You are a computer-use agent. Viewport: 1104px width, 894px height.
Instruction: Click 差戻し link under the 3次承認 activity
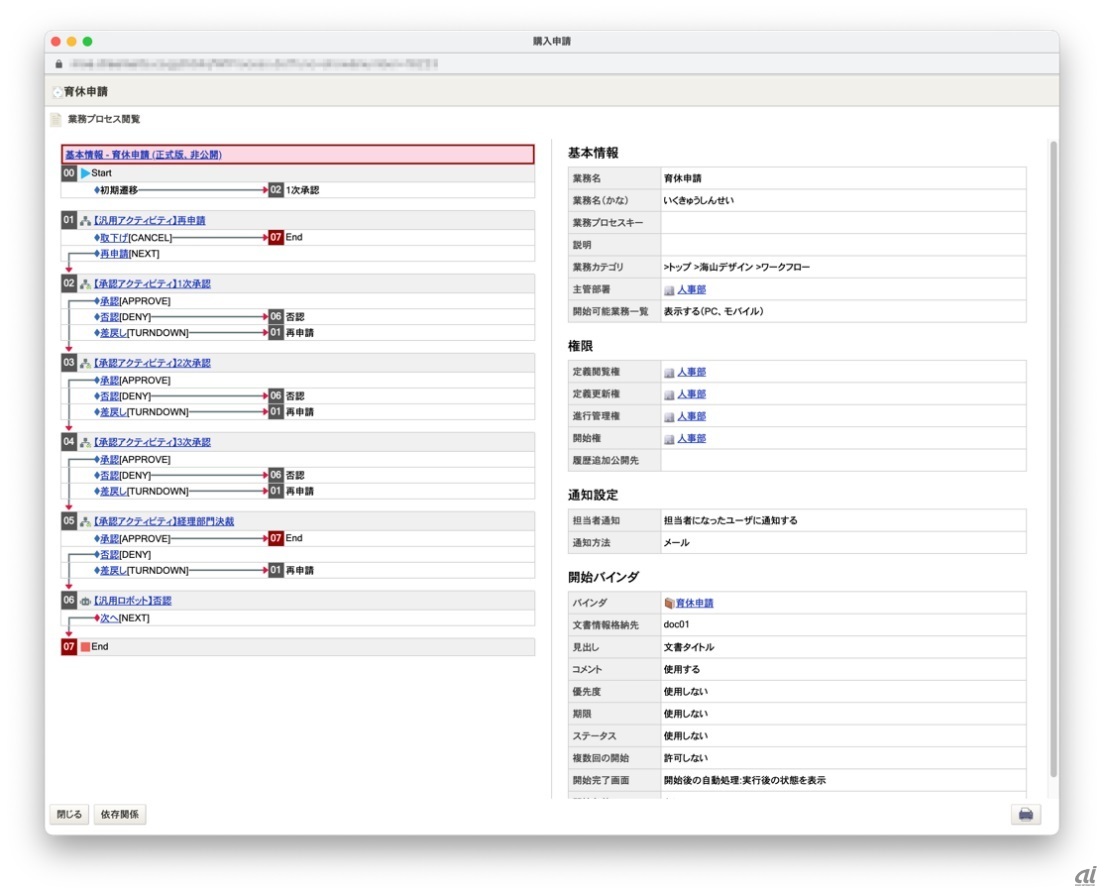click(113, 491)
